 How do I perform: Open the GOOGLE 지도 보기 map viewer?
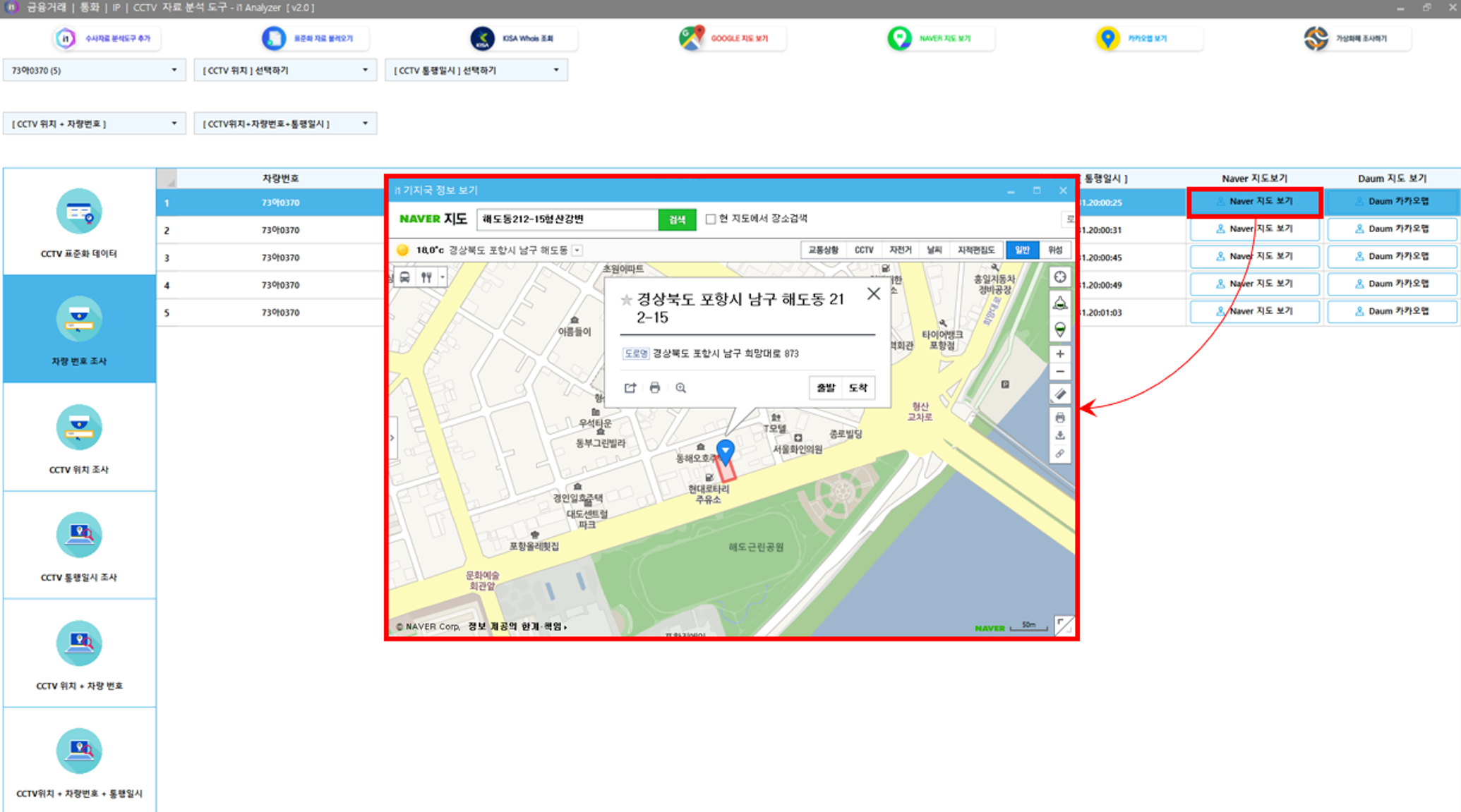point(732,38)
